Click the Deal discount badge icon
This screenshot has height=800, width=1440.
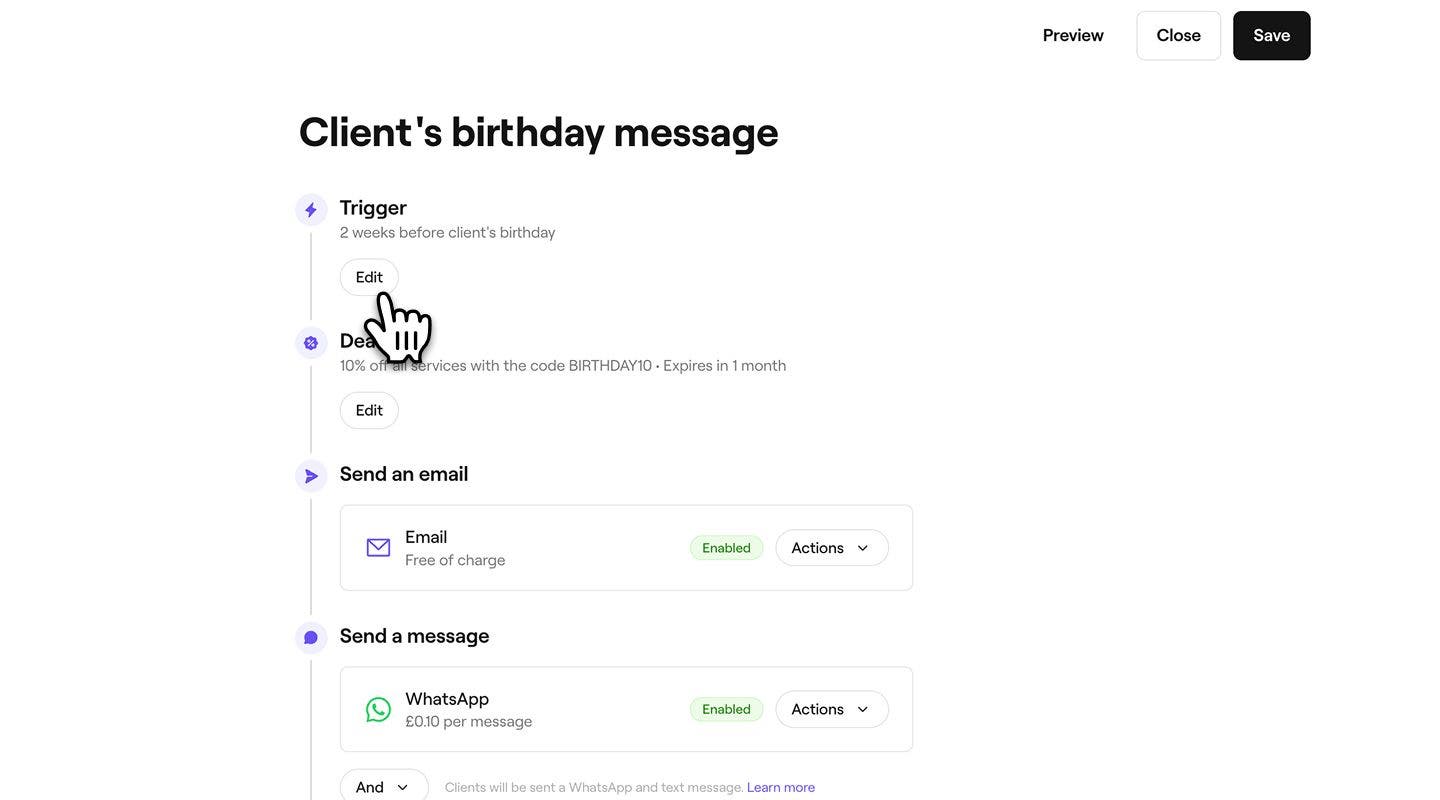point(311,343)
